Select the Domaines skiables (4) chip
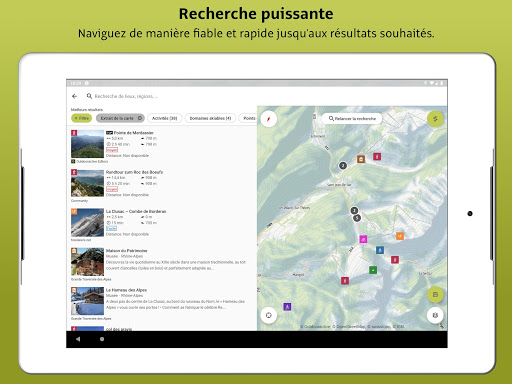This screenshot has height=384, width=512. coord(210,118)
